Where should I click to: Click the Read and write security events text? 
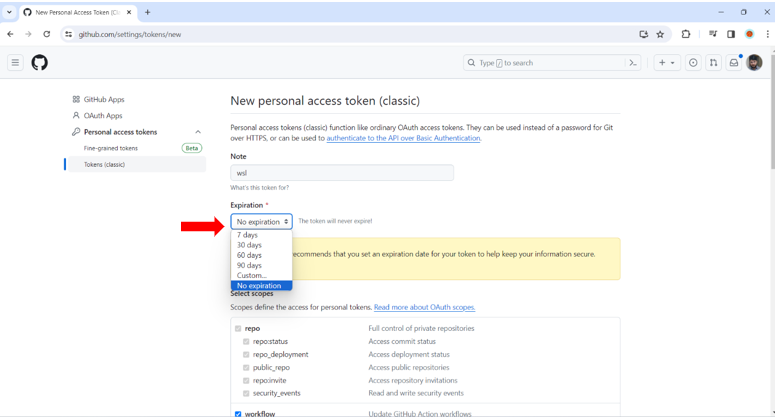pos(416,393)
